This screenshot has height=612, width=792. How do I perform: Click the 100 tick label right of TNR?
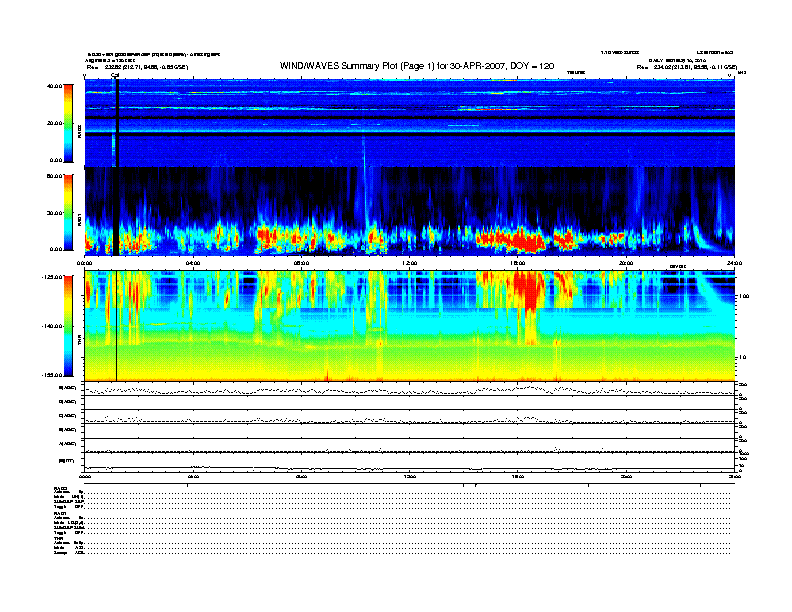point(744,296)
